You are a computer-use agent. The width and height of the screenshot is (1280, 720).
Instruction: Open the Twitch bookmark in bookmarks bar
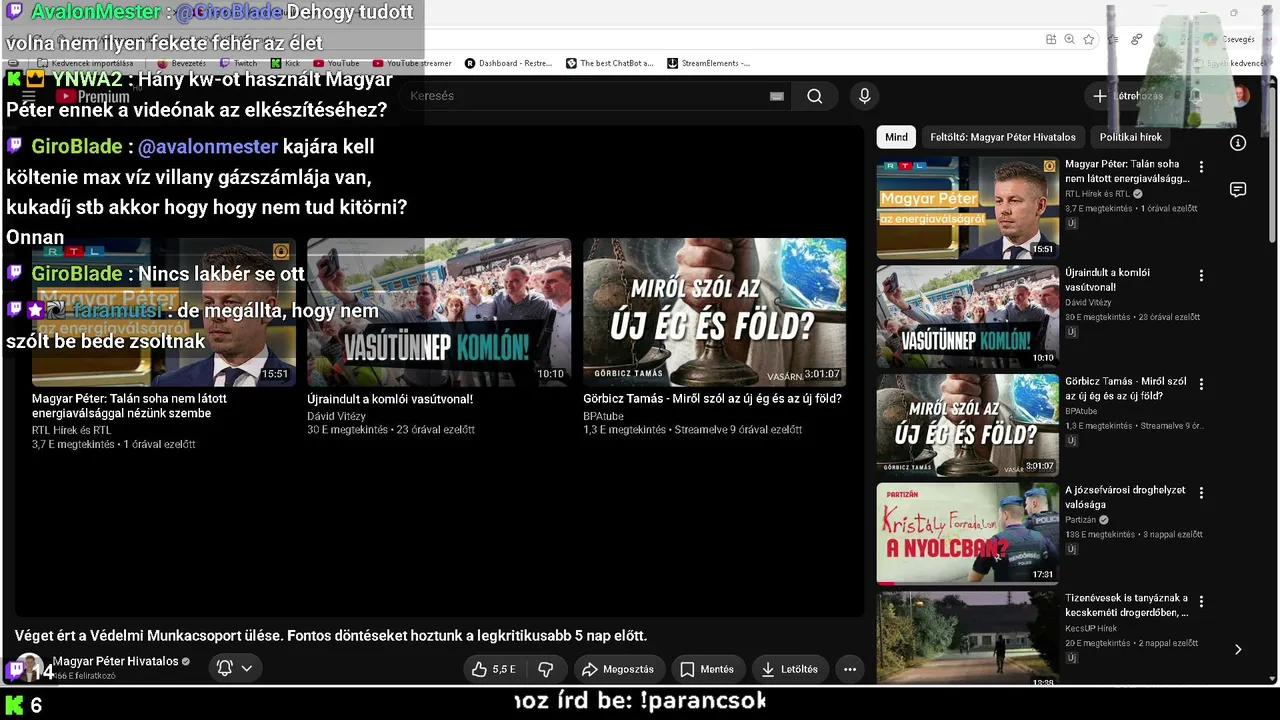click(238, 63)
